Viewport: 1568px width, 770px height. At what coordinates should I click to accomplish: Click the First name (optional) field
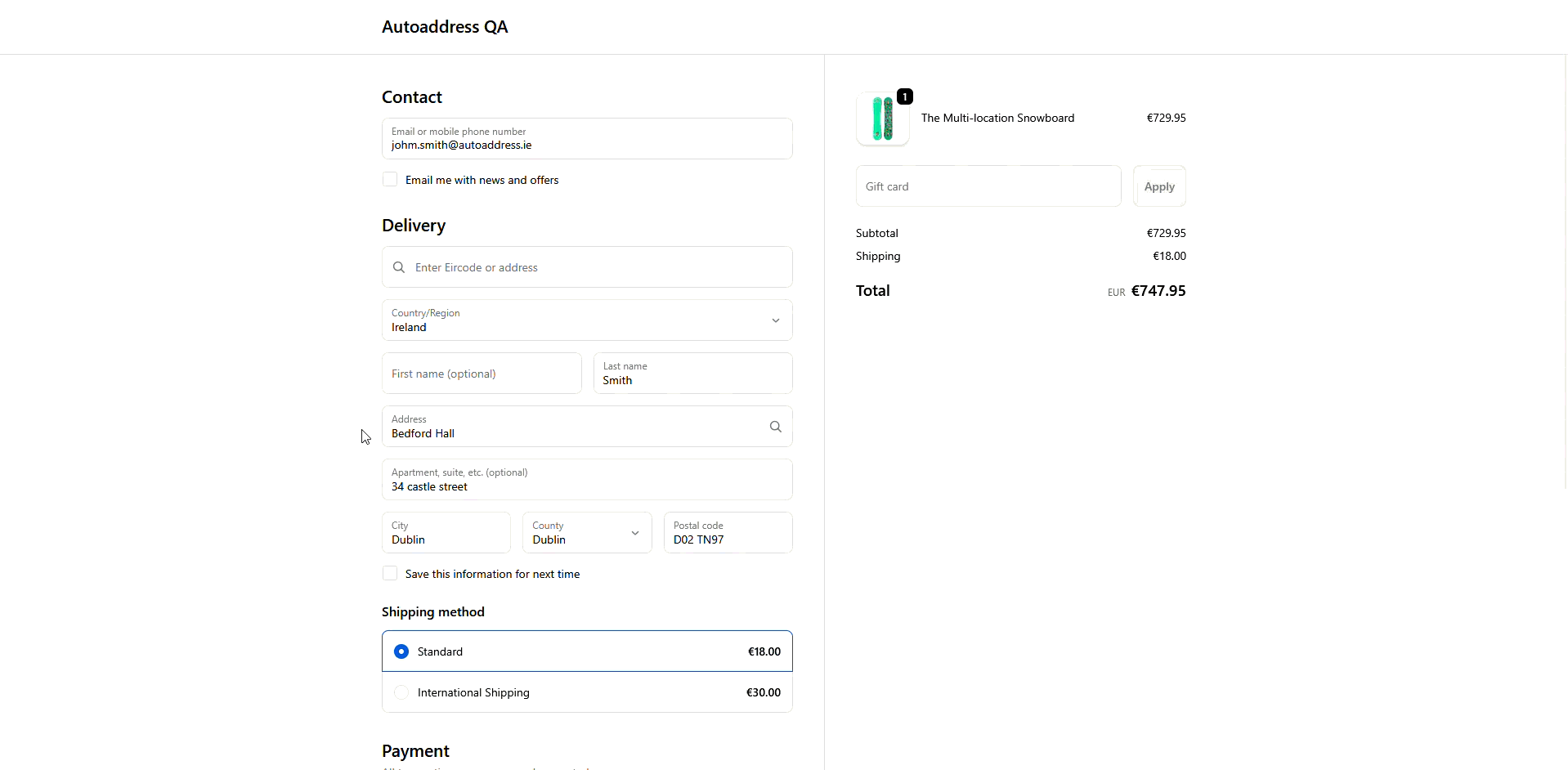pyautogui.click(x=482, y=374)
